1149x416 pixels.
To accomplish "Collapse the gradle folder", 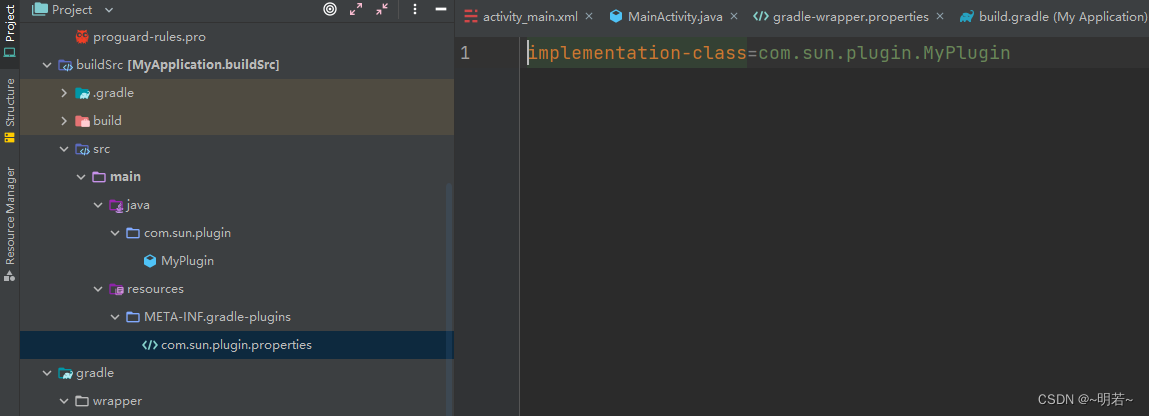I will point(48,373).
